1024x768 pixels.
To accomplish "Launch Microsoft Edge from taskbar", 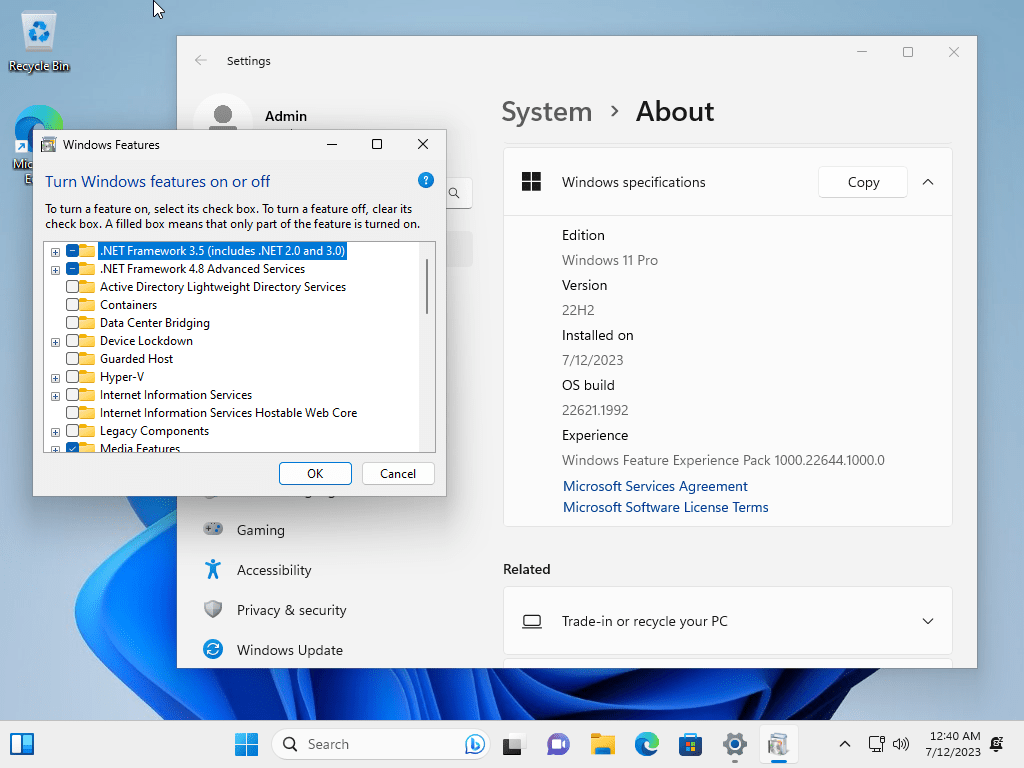I will click(x=647, y=744).
